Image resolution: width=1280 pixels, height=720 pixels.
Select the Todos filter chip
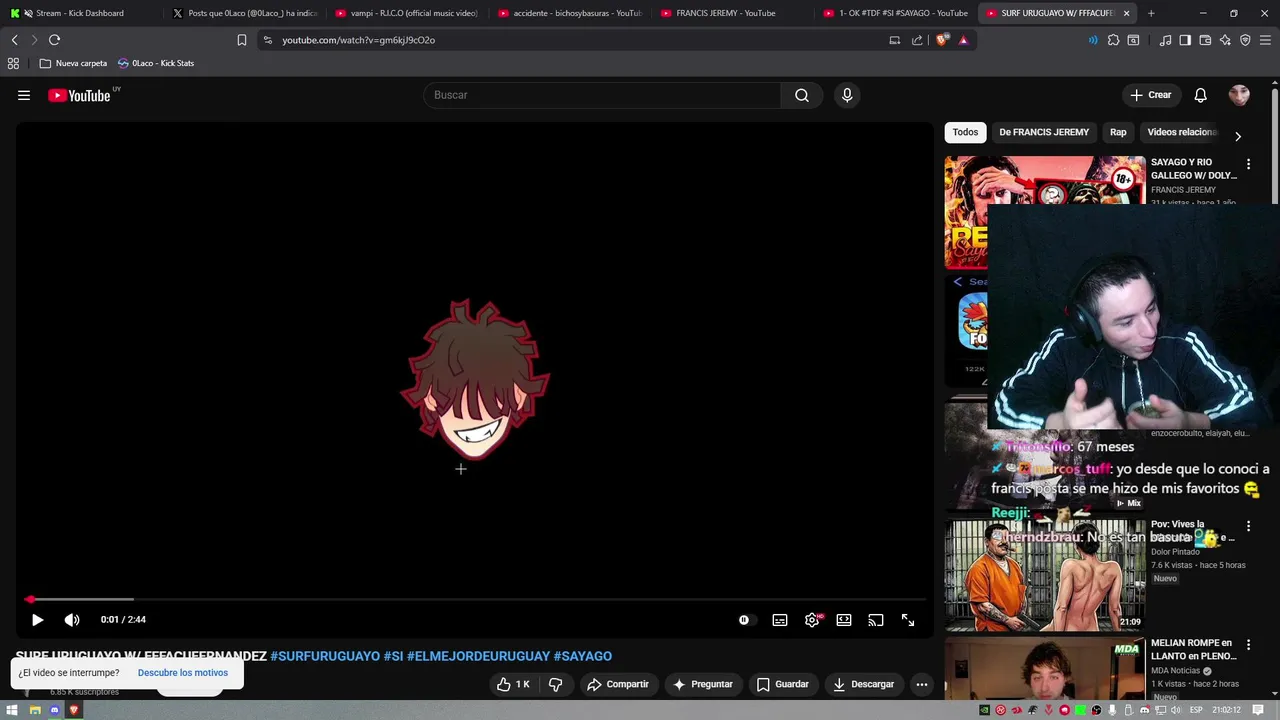coord(965,132)
